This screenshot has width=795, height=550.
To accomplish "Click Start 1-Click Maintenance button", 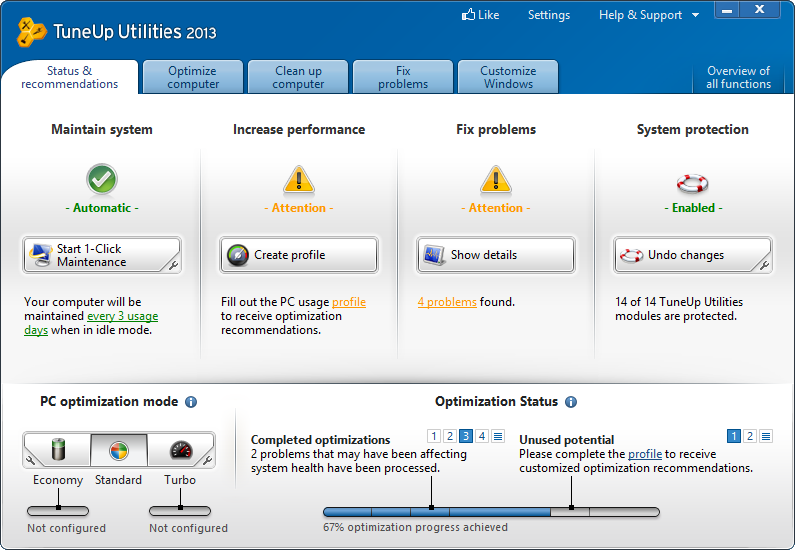I will pos(102,255).
